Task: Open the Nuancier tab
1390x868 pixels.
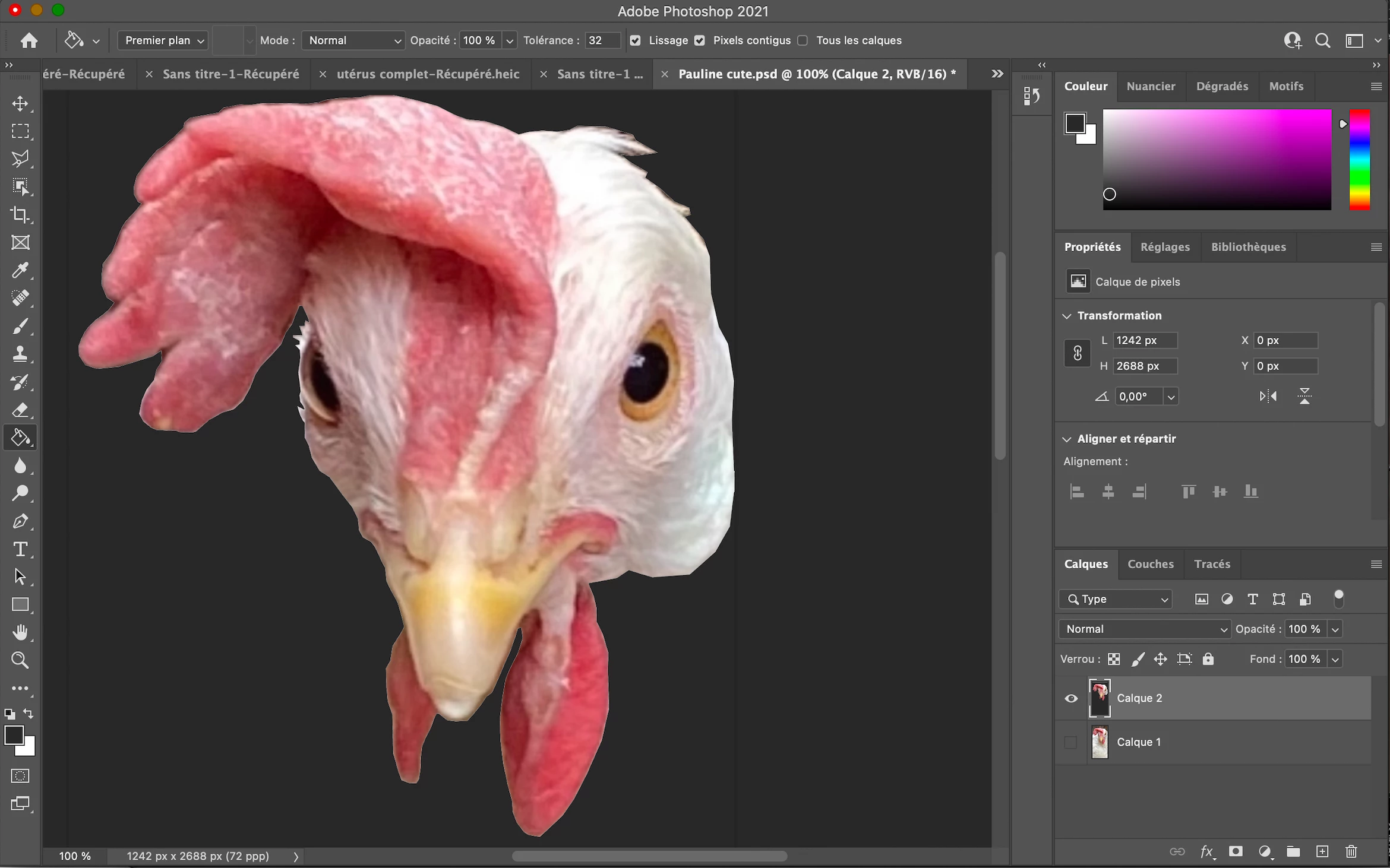Action: (x=1151, y=86)
